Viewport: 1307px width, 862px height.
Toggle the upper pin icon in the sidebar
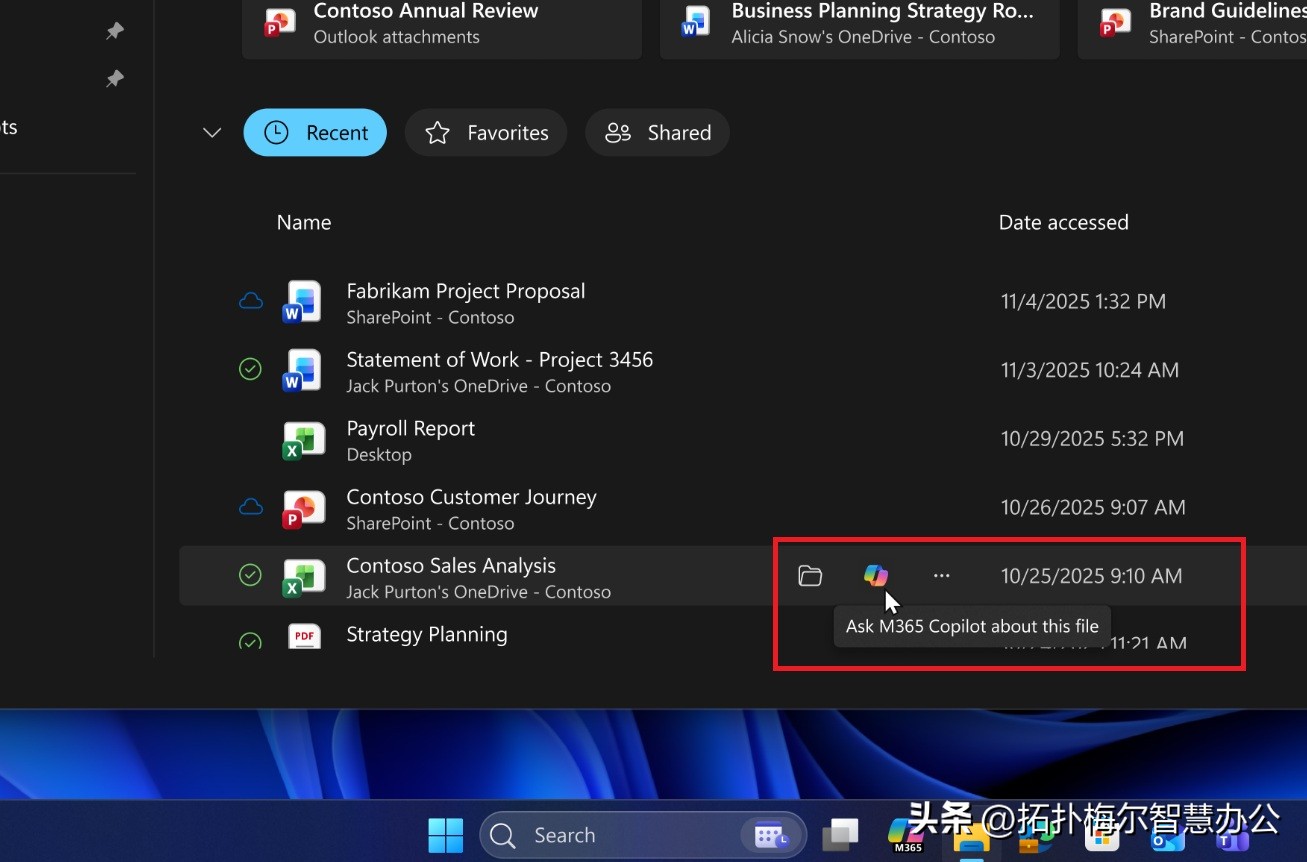pos(114,31)
